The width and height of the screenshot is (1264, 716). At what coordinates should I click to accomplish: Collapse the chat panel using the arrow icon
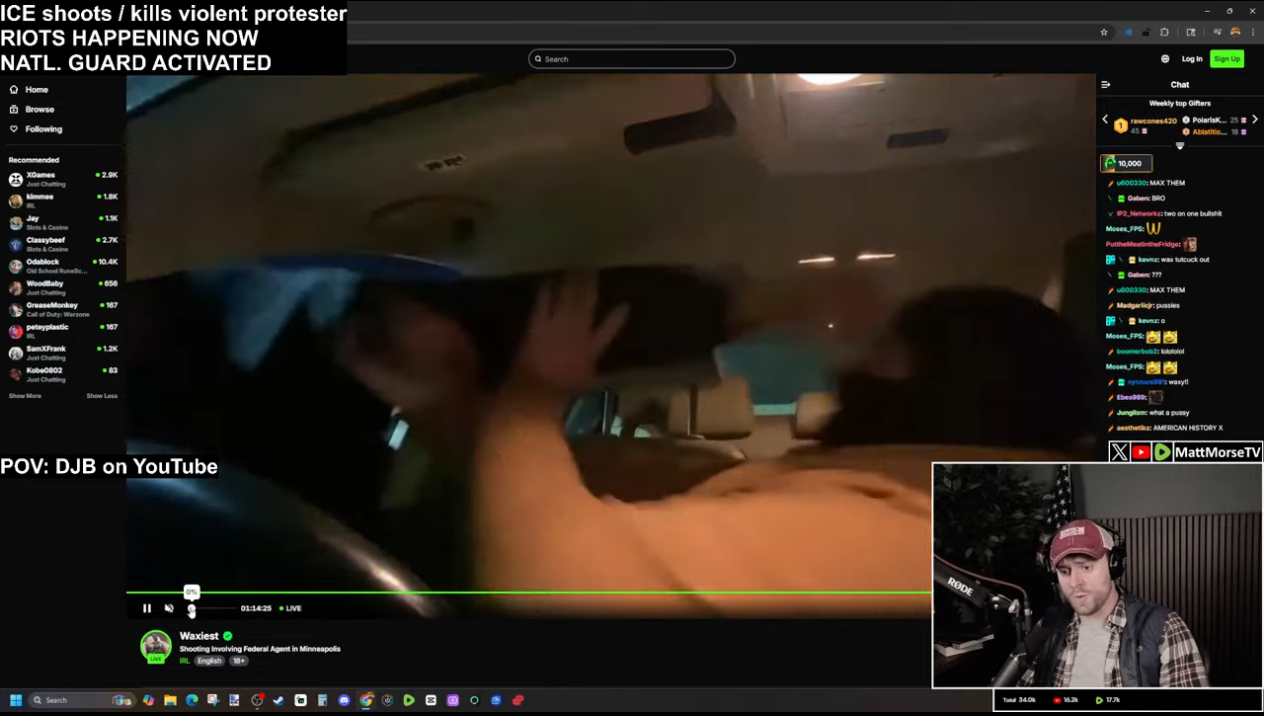coord(1106,85)
